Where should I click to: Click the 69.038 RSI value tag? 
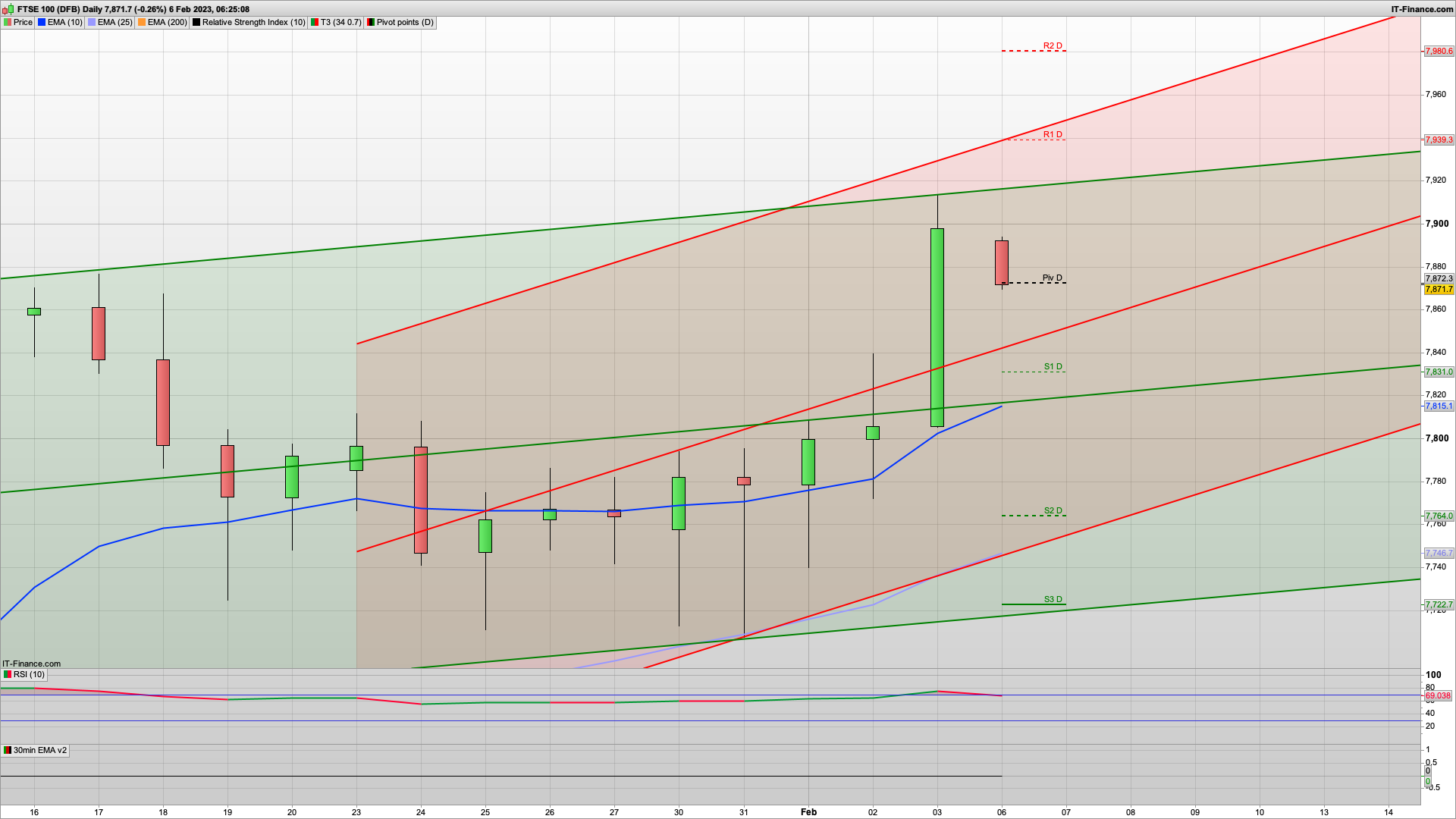(1437, 696)
